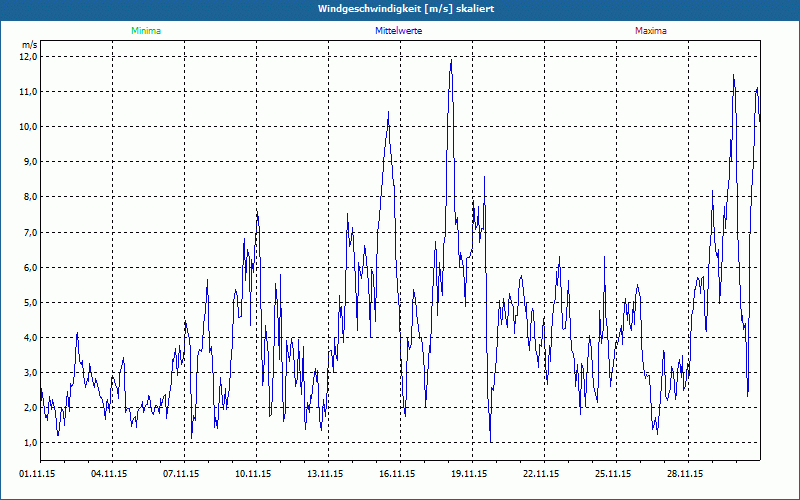The image size is (800, 500).
Task: Click the 12,0 y-axis value
Action: point(29,57)
